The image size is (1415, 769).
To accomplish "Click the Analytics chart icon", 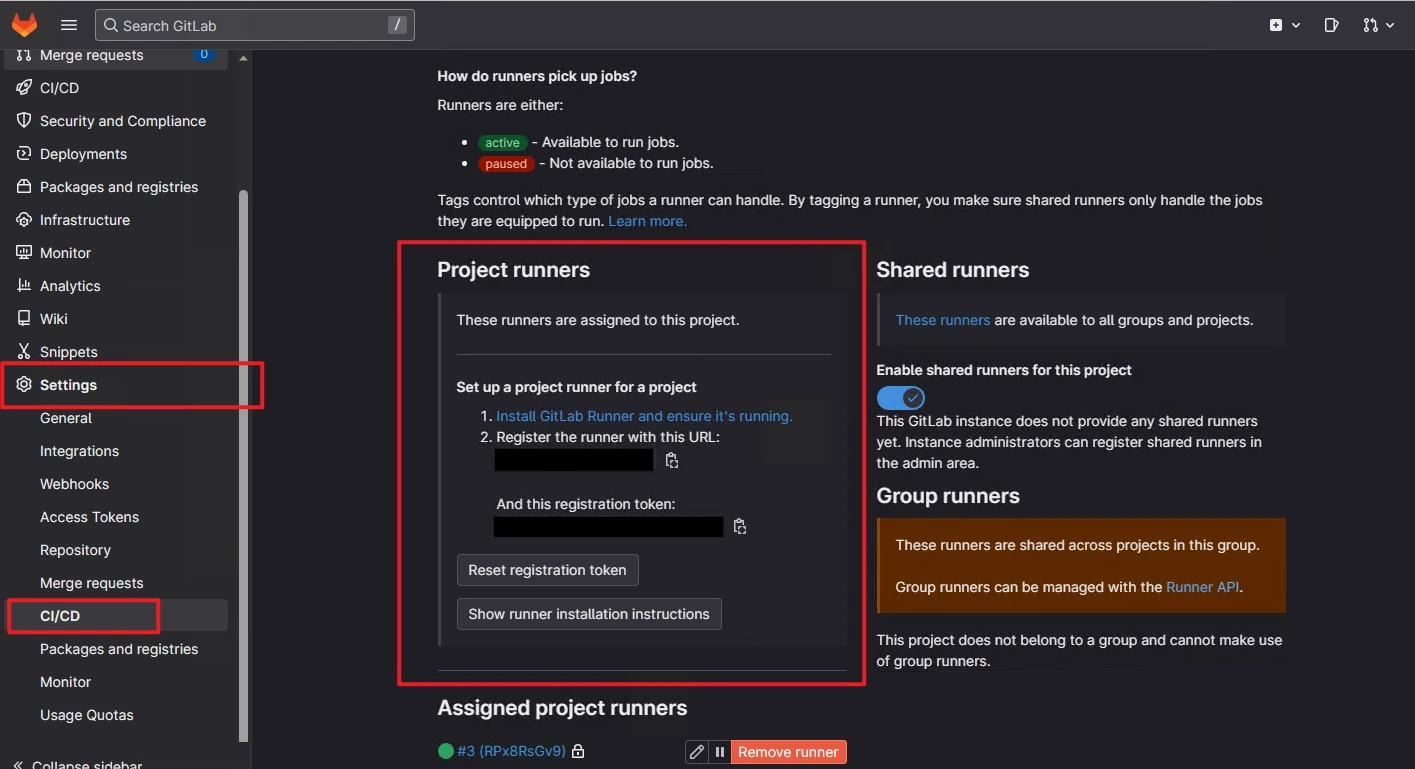I will point(24,286).
